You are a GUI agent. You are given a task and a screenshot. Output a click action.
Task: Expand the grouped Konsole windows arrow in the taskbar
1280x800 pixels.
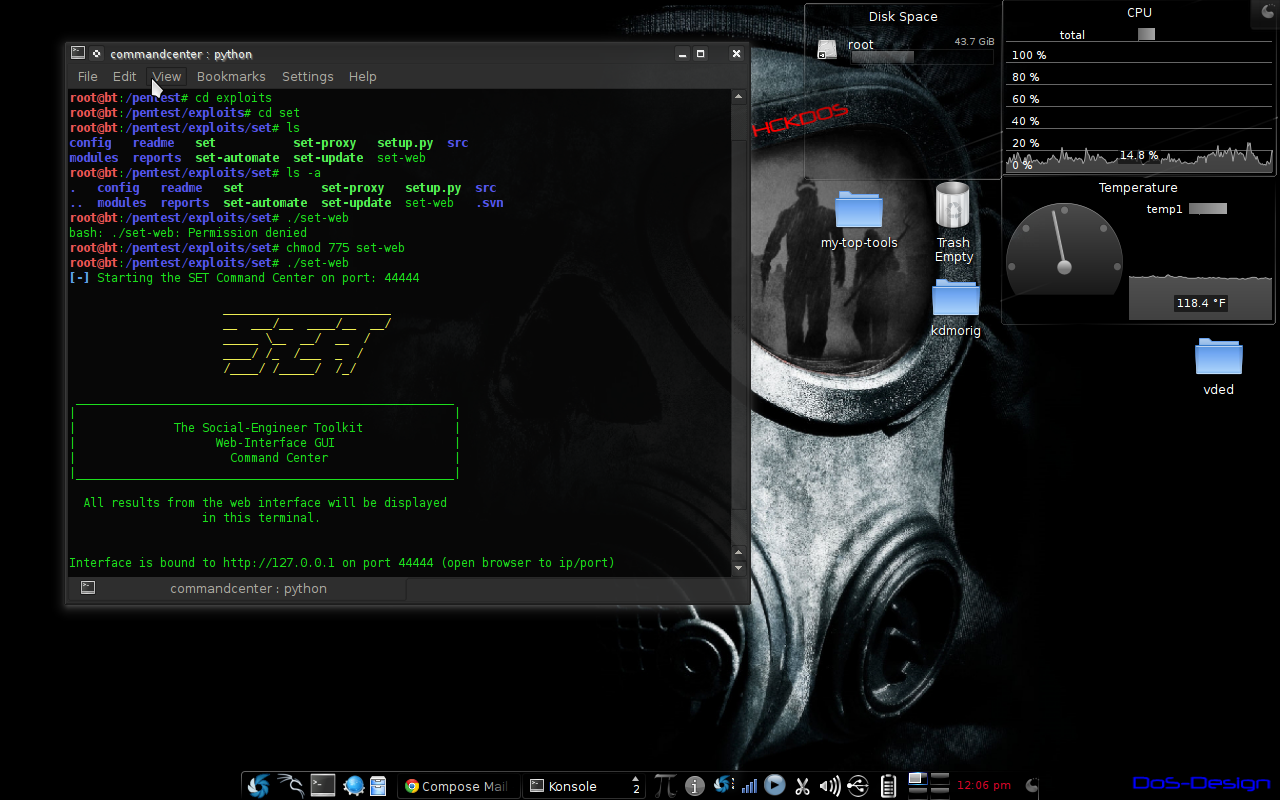(x=635, y=780)
